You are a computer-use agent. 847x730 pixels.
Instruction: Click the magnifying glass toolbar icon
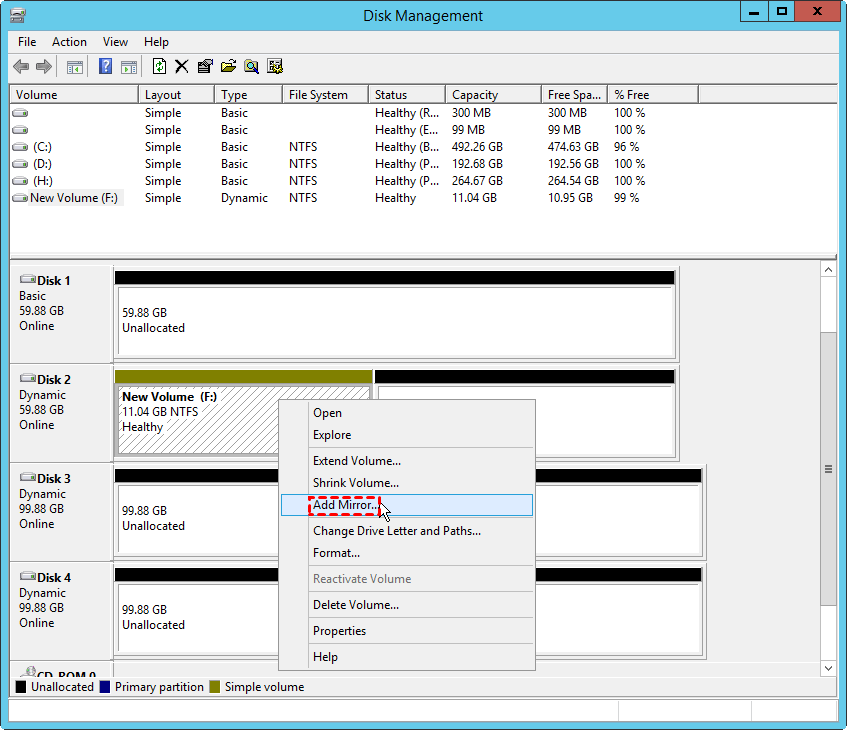click(x=251, y=67)
